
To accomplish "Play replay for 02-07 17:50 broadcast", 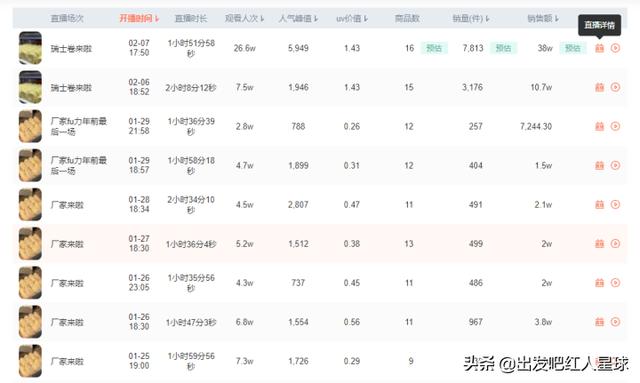I will tap(615, 48).
